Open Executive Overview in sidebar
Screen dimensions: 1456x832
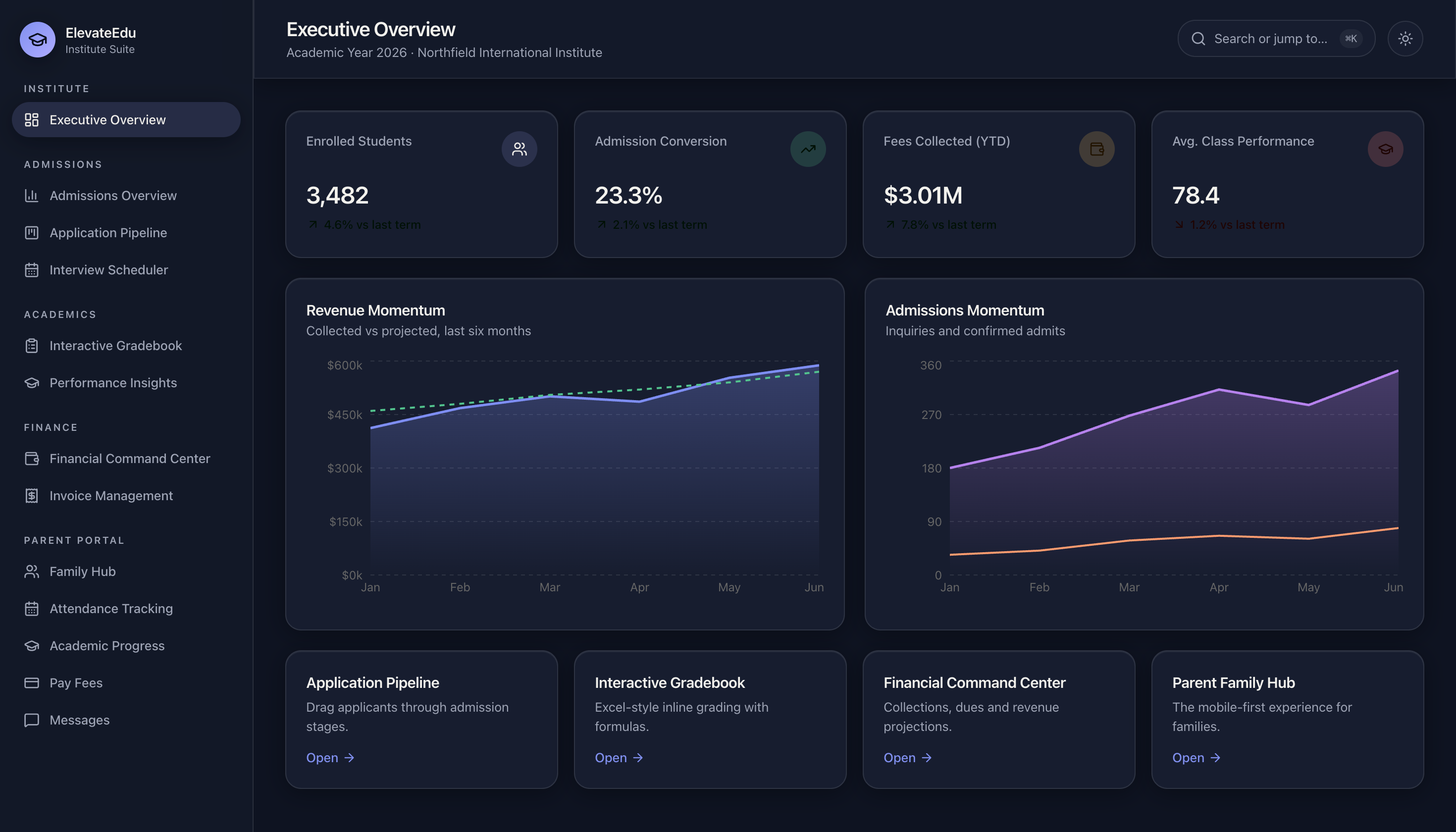coord(126,119)
